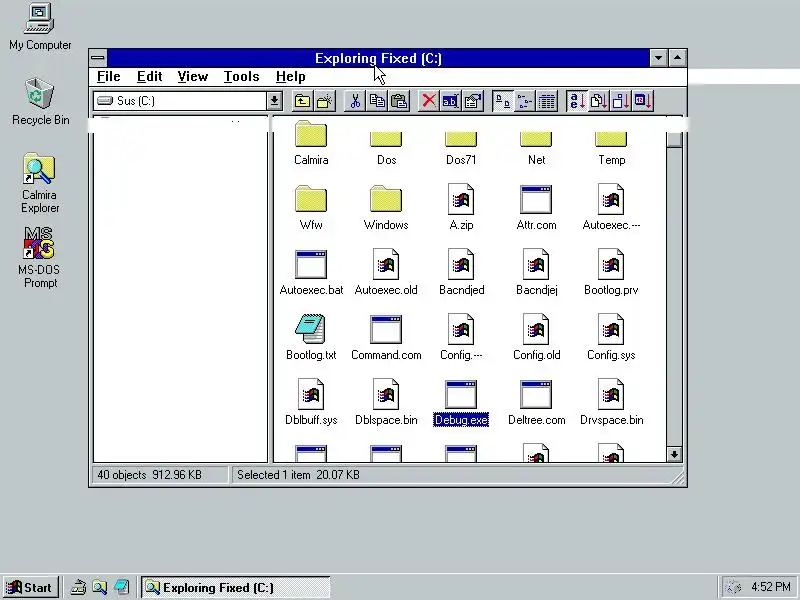
Task: Click the MS-DOS Prompt desktop shortcut
Action: tap(39, 258)
